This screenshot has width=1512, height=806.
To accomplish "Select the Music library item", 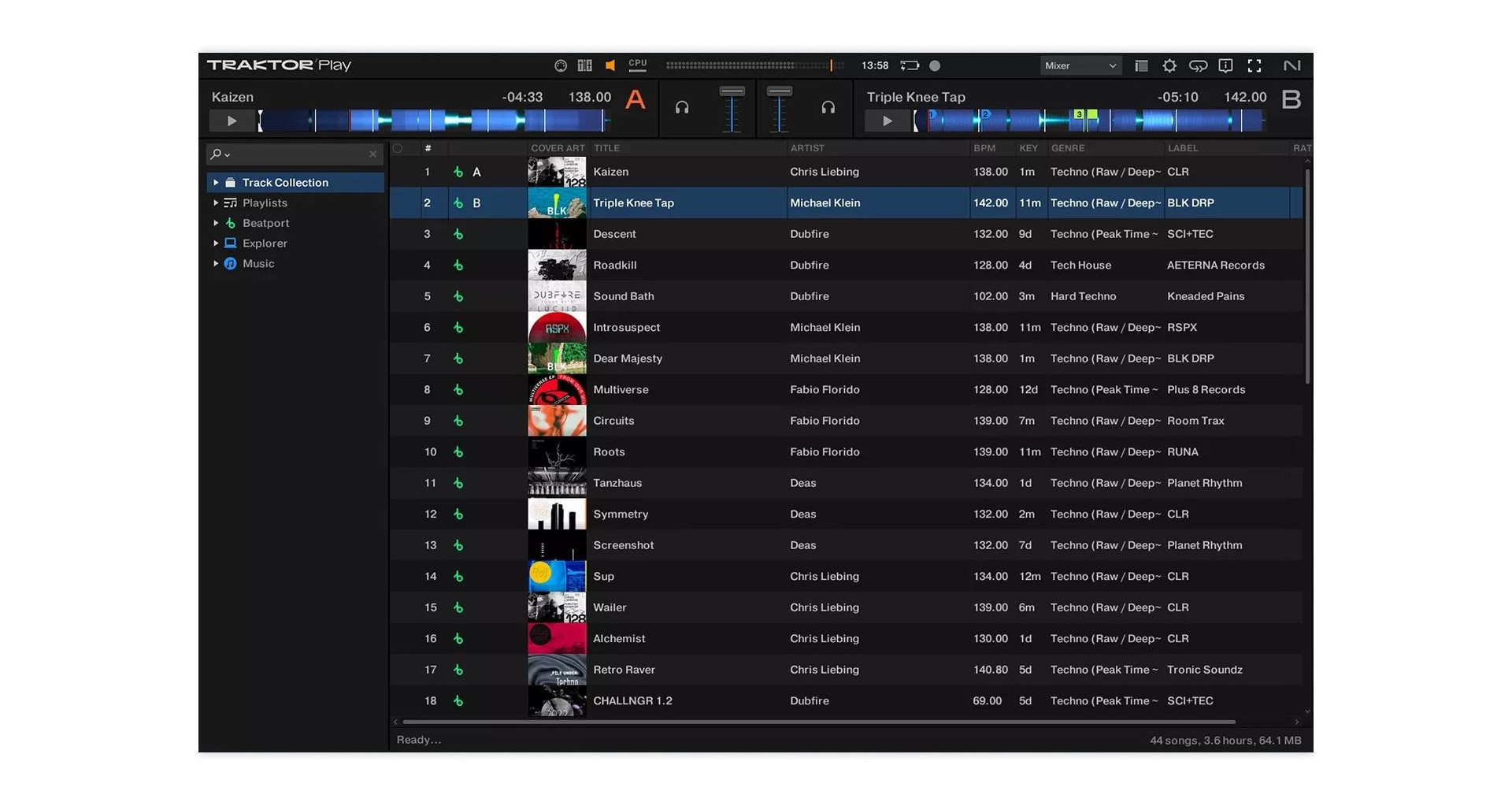I will click(258, 264).
